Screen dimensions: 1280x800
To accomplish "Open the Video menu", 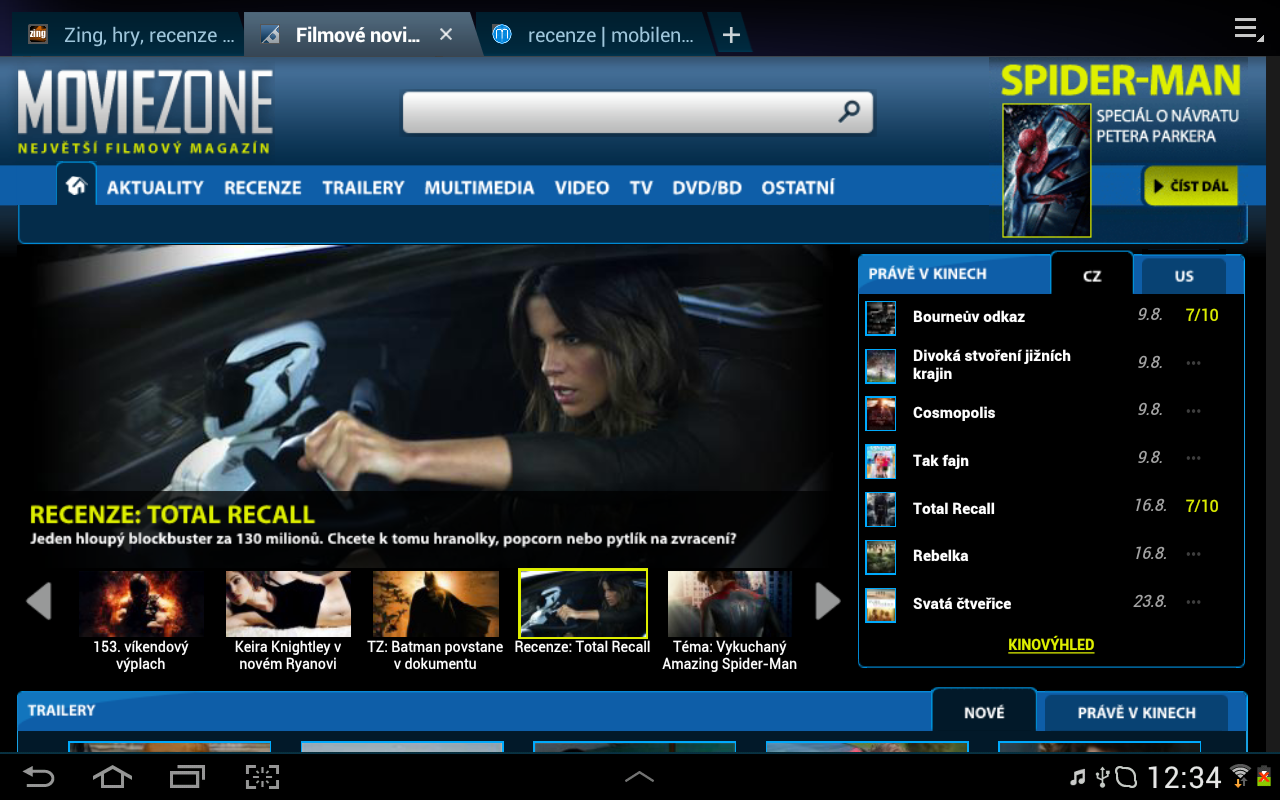I will click(x=582, y=187).
